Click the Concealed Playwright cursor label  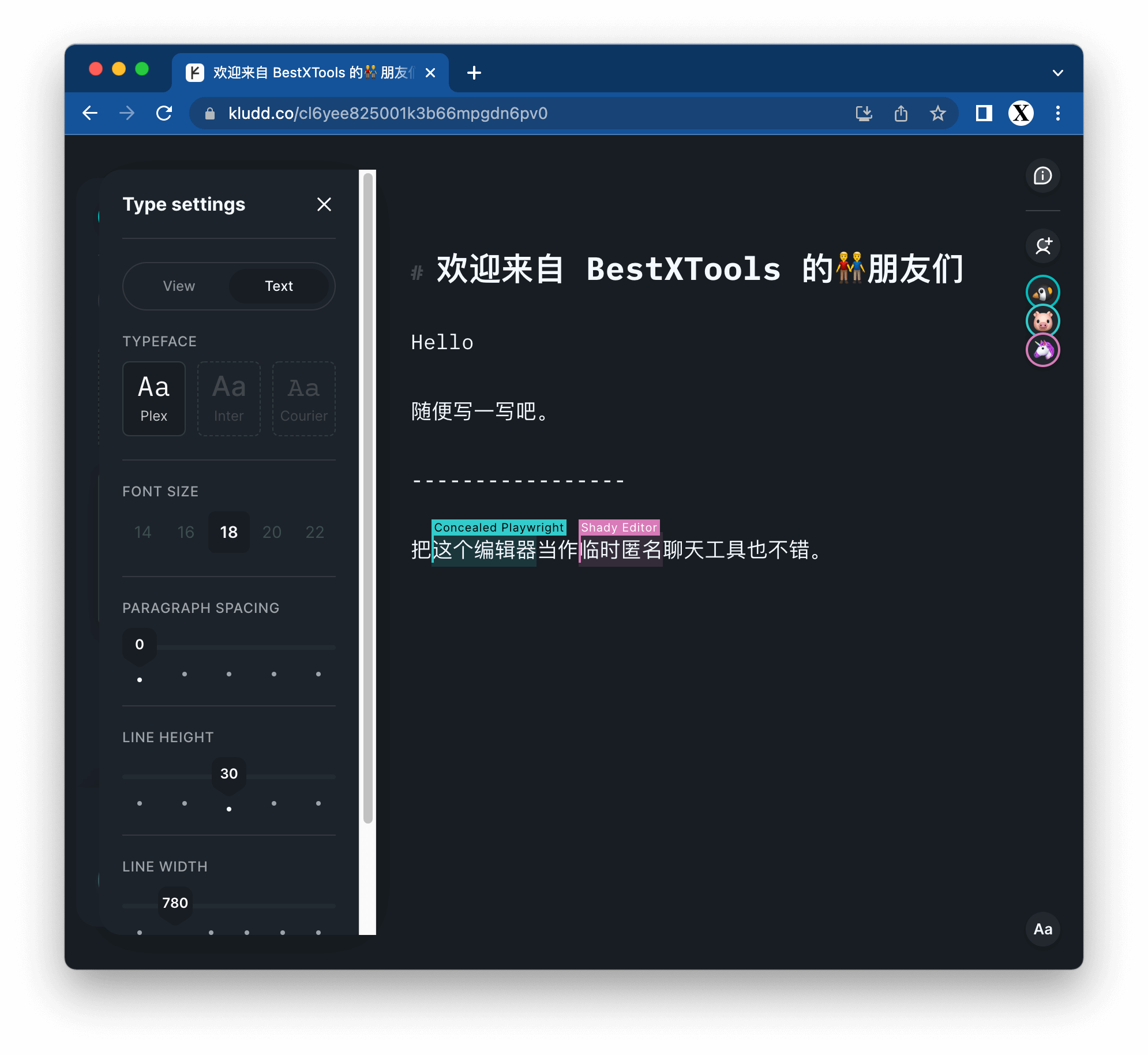[x=498, y=527]
